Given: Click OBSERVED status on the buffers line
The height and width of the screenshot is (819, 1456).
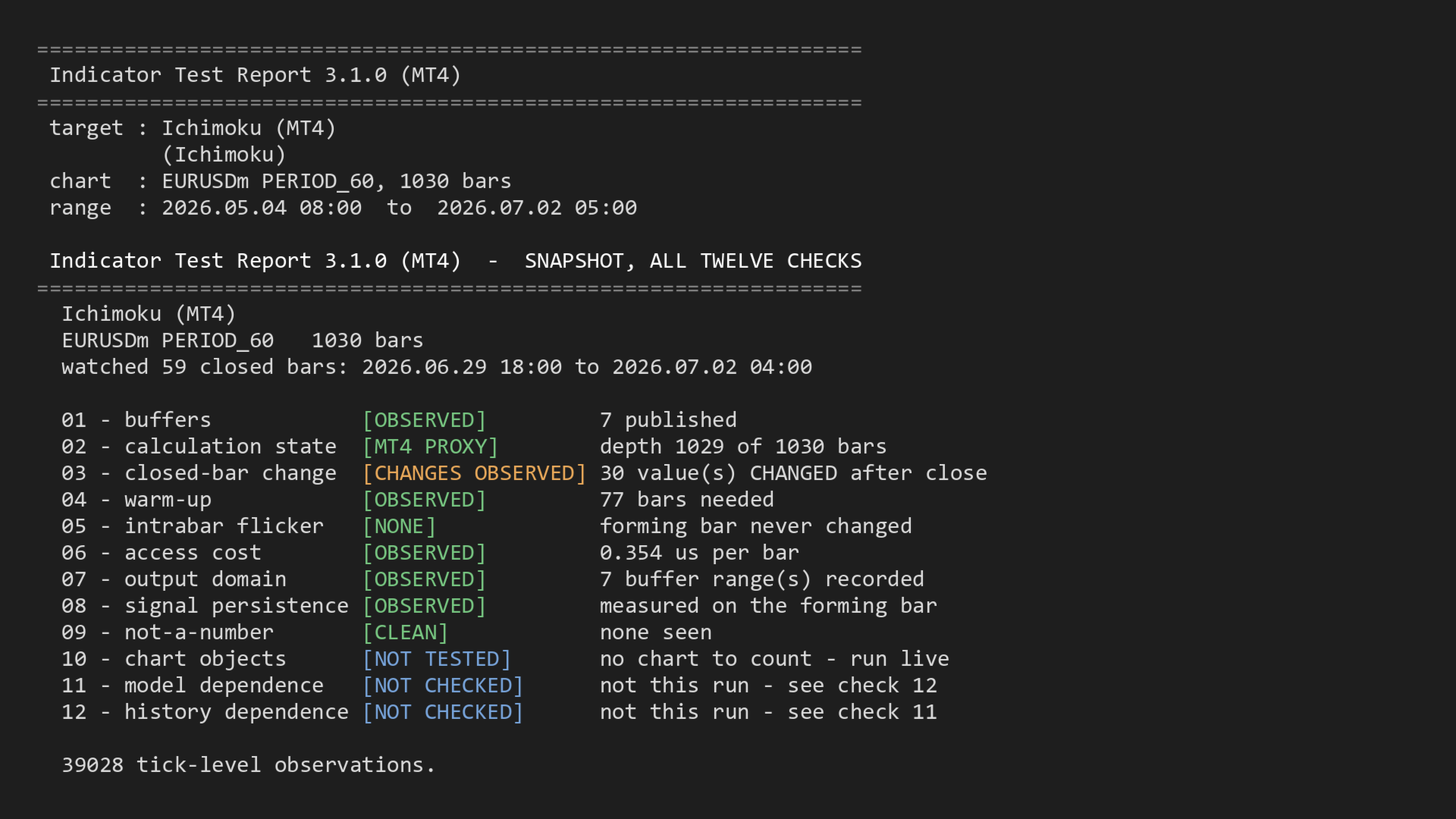Looking at the screenshot, I should click(x=424, y=420).
